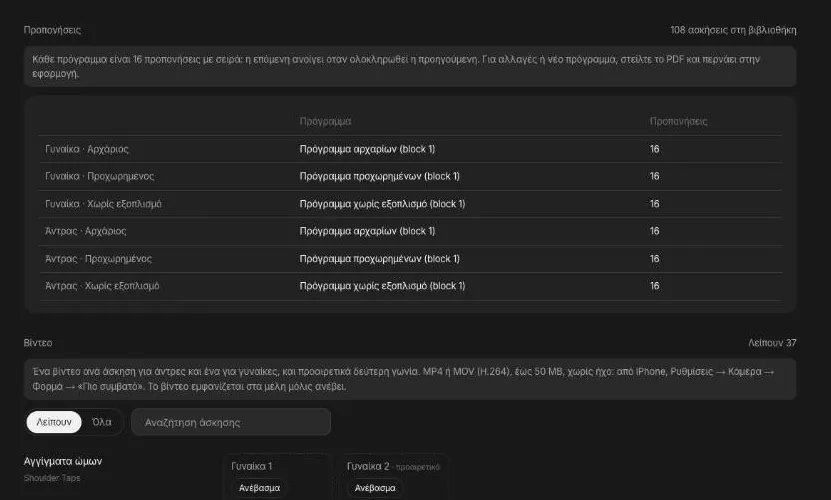The width and height of the screenshot is (831, 500).
Task: Click the Shoulder Taps subtitle
Action: click(x=51, y=478)
